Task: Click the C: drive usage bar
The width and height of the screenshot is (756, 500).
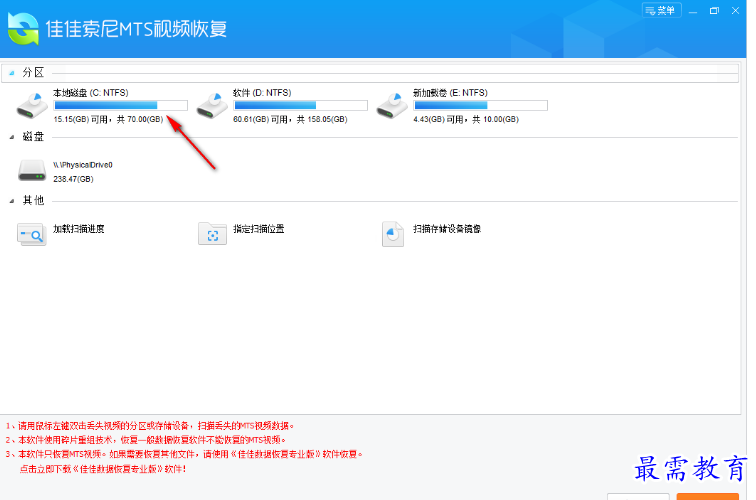Action: pos(121,105)
